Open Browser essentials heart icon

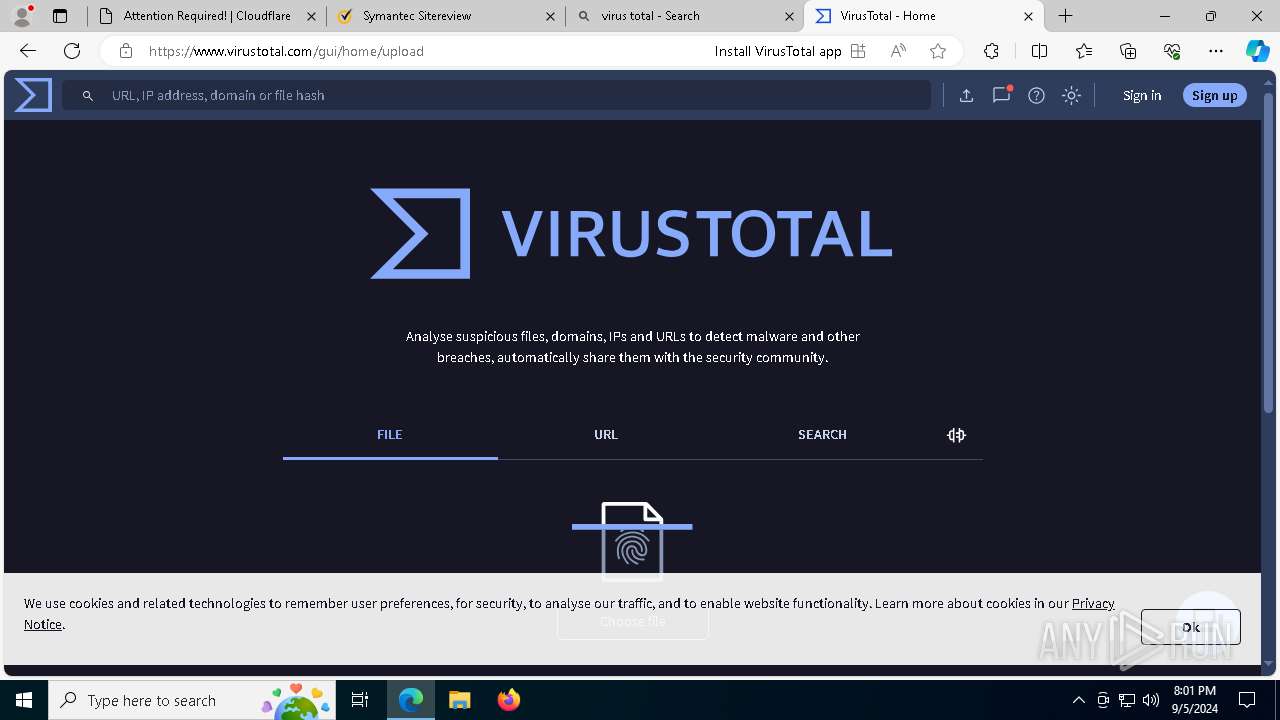click(1172, 51)
